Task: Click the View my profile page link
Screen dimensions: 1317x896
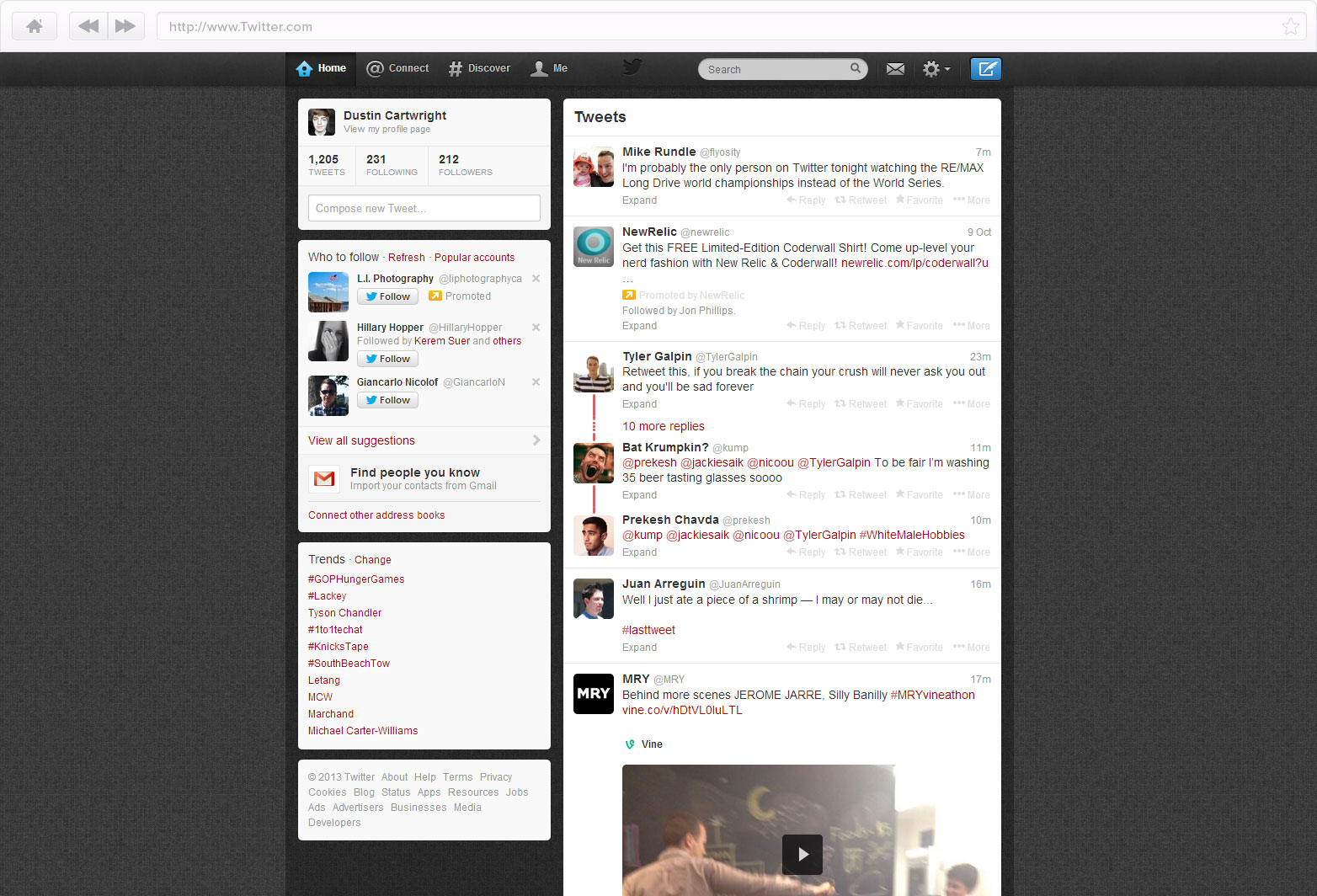Action: point(387,129)
